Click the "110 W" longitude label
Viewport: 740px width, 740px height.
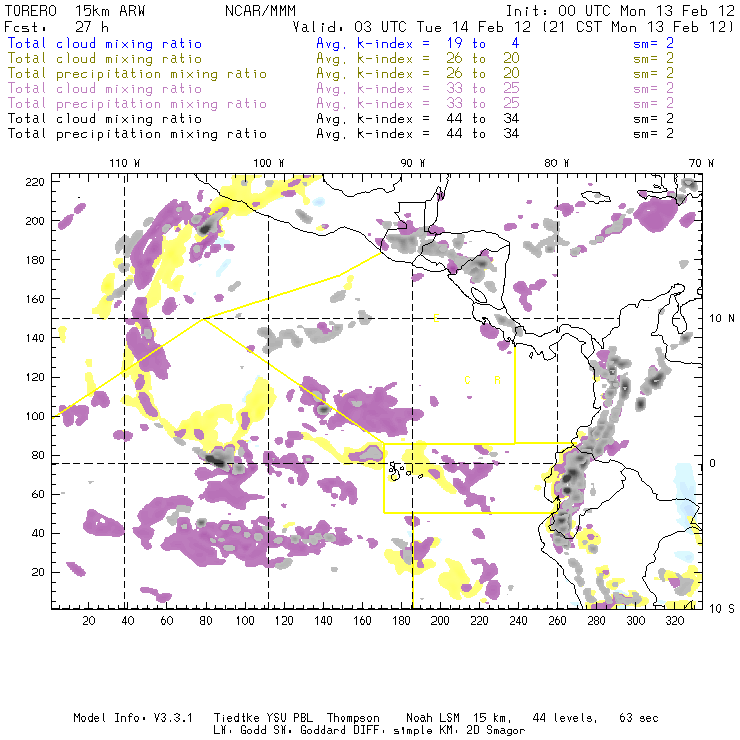[x=125, y=163]
